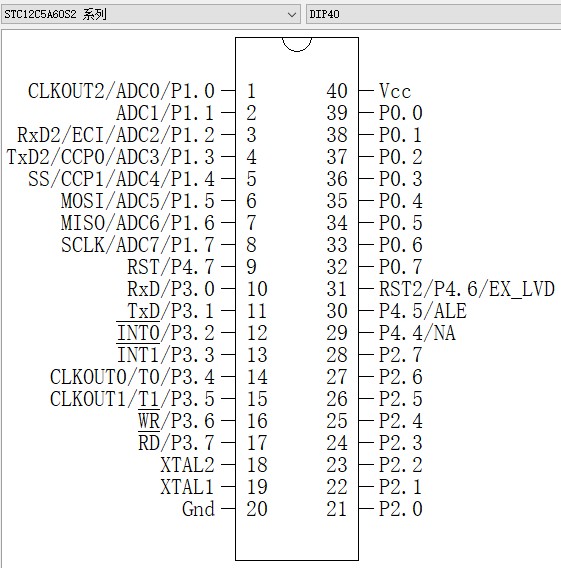Click pin label P0.6

pos(401,245)
